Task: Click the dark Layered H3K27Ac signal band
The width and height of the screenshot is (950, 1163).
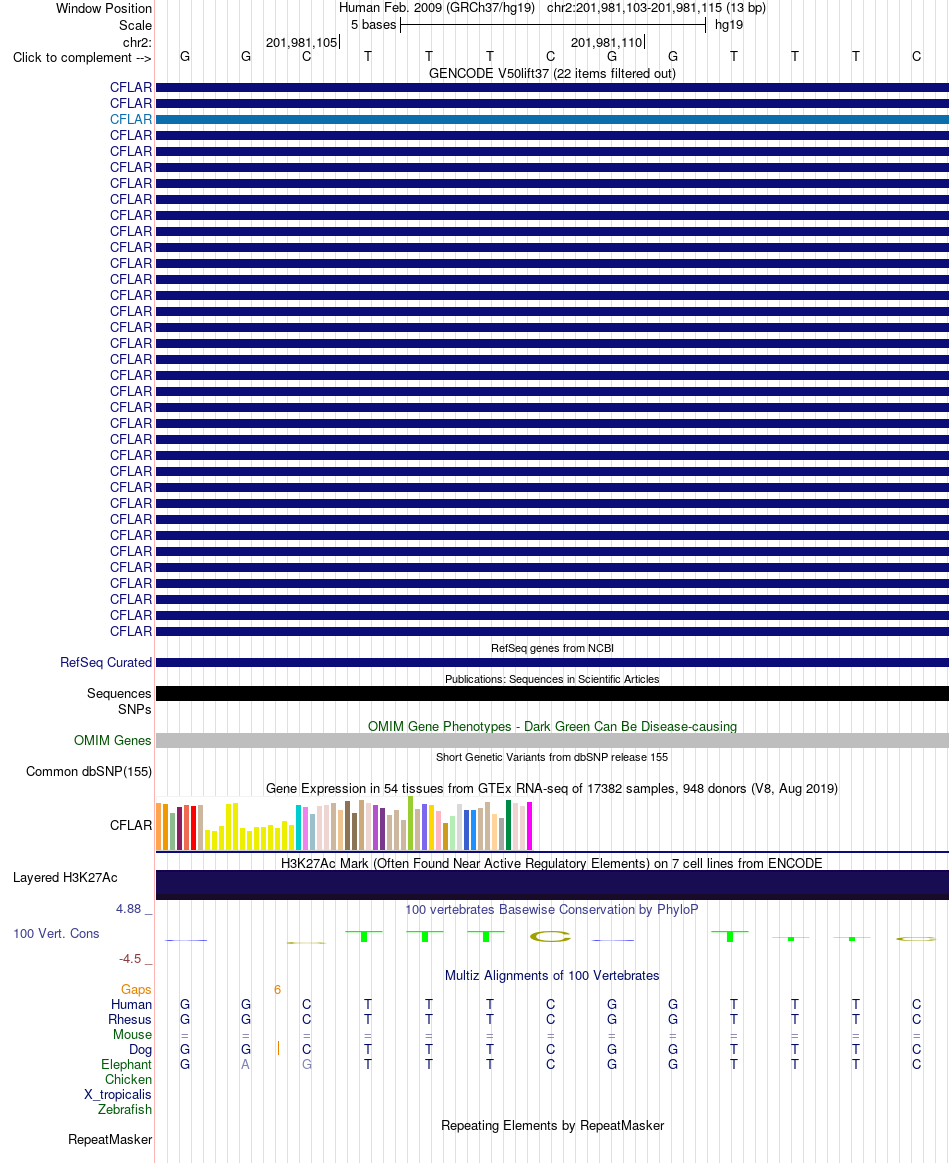Action: (x=552, y=885)
